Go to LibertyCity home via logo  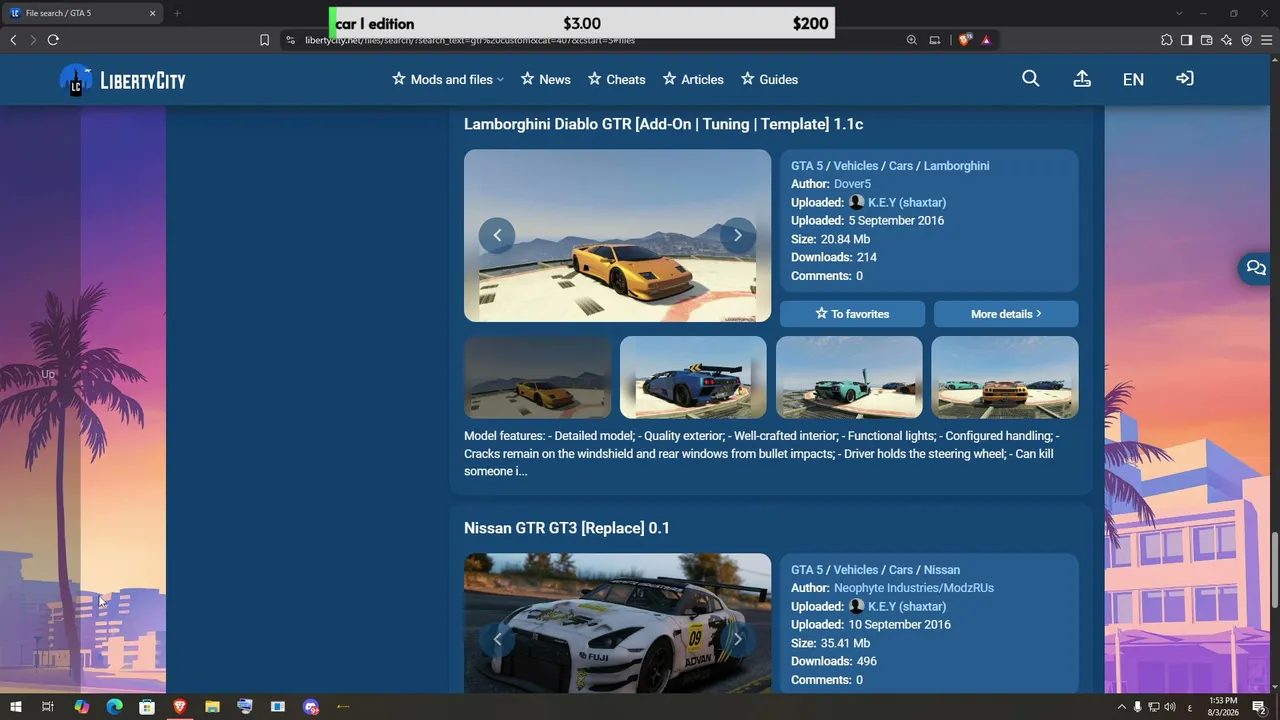(123, 80)
